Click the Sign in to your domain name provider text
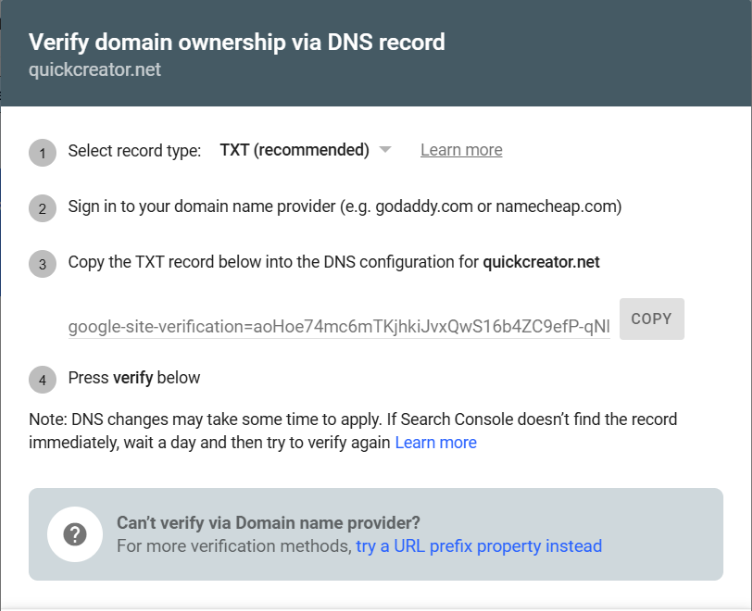Viewport: 752px width, 611px height. 345,207
